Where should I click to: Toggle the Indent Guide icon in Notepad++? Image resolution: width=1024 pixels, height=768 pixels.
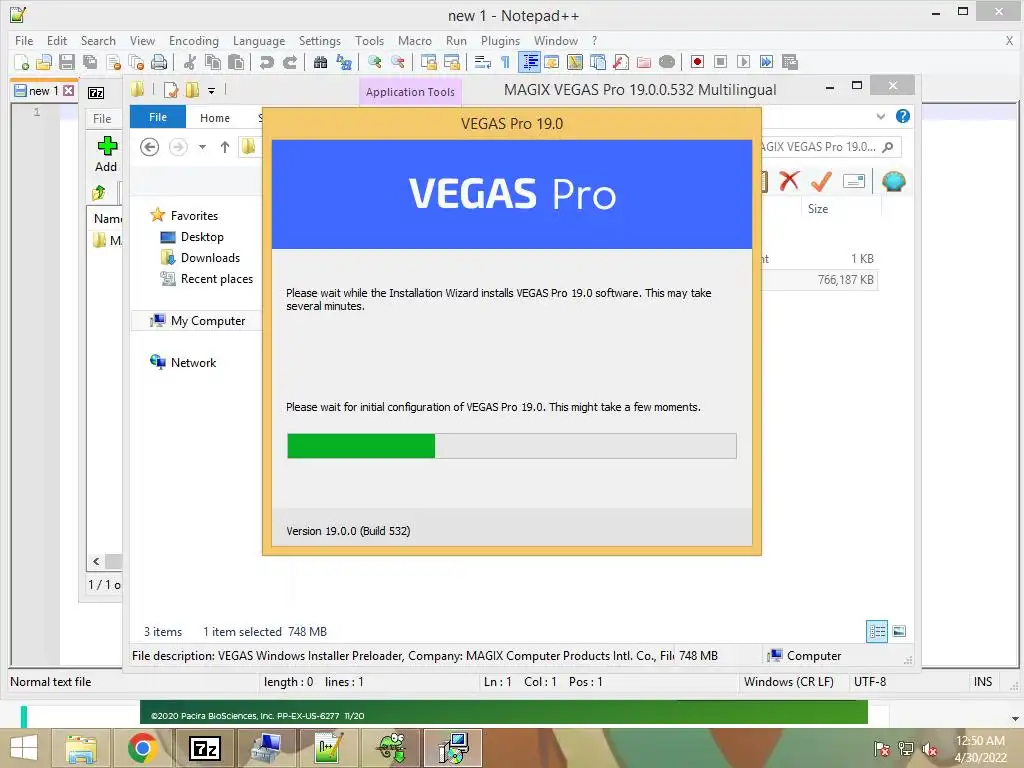click(x=530, y=62)
